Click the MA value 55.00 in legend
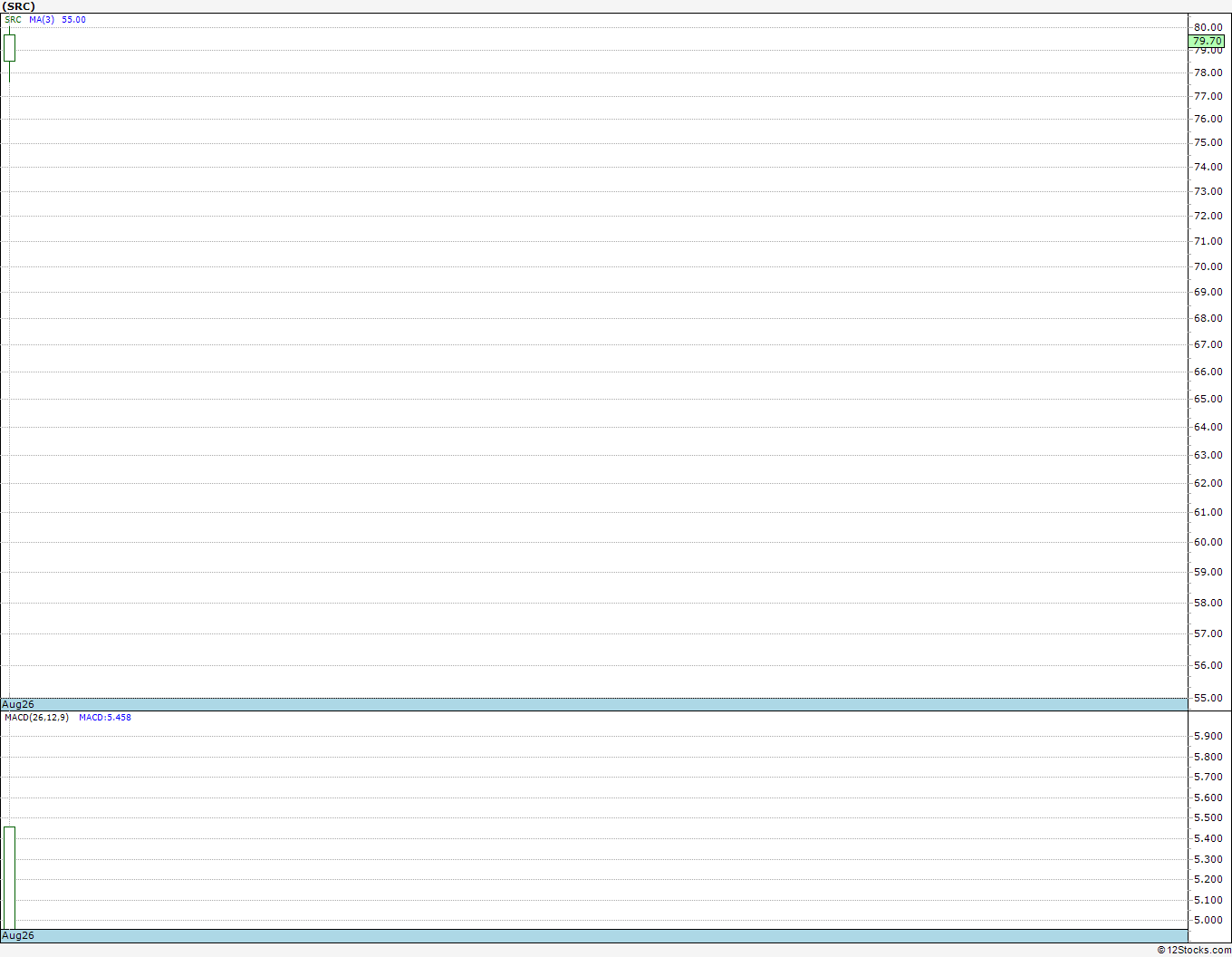The height and width of the screenshot is (957, 1232). coord(74,20)
